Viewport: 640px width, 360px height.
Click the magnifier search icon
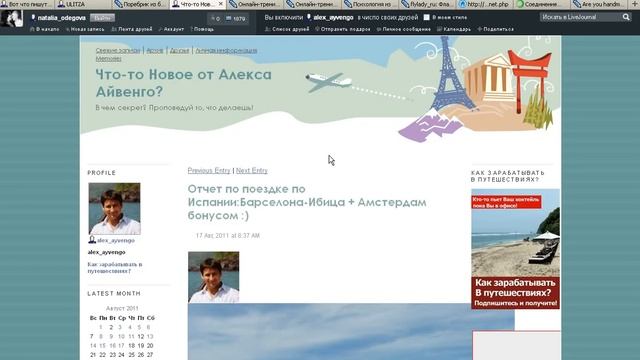click(626, 17)
